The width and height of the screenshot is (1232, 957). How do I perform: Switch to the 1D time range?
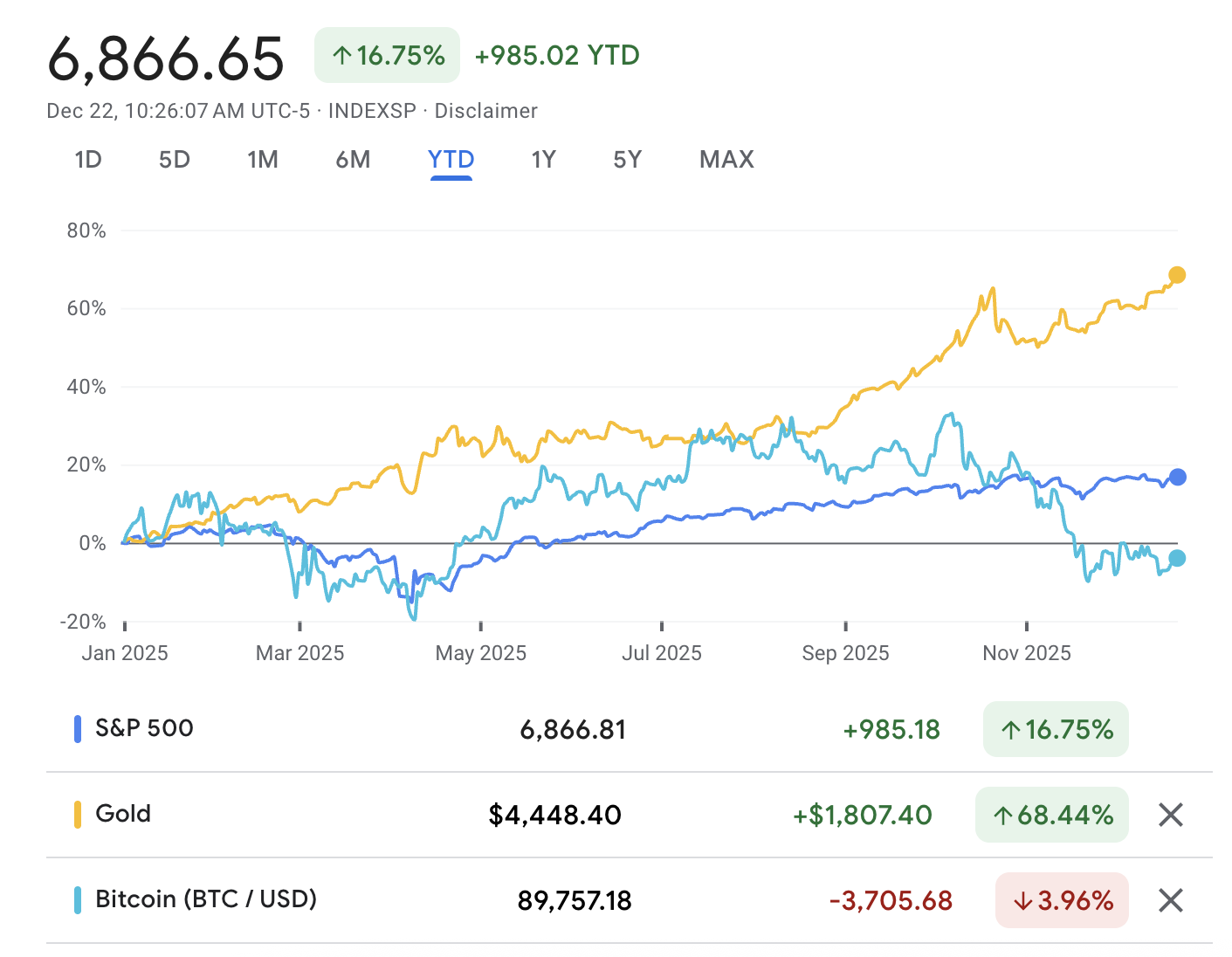(88, 160)
